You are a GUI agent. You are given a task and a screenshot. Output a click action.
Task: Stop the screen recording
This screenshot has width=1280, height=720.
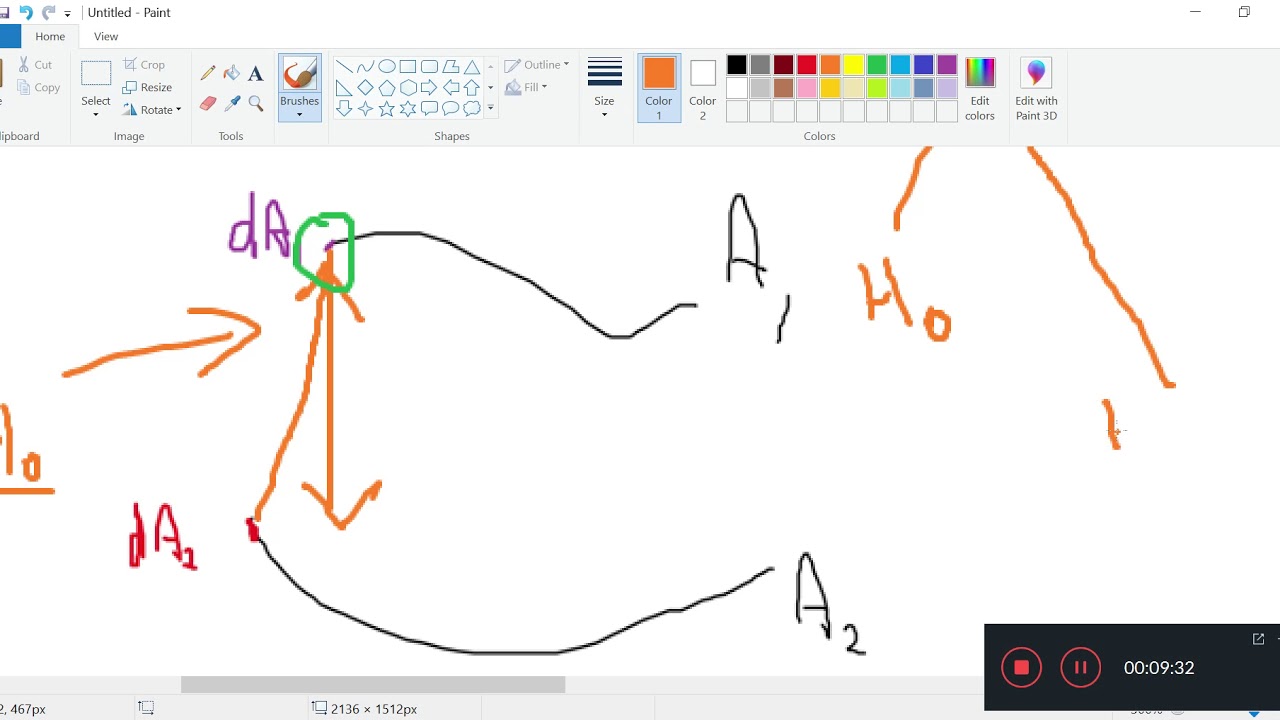coord(1021,668)
